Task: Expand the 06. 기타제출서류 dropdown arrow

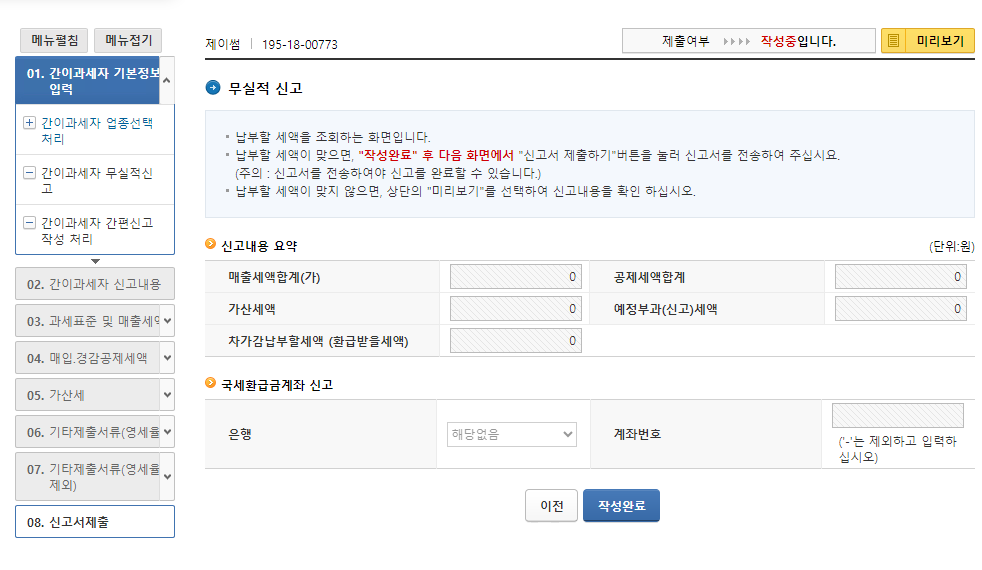Action: point(167,432)
